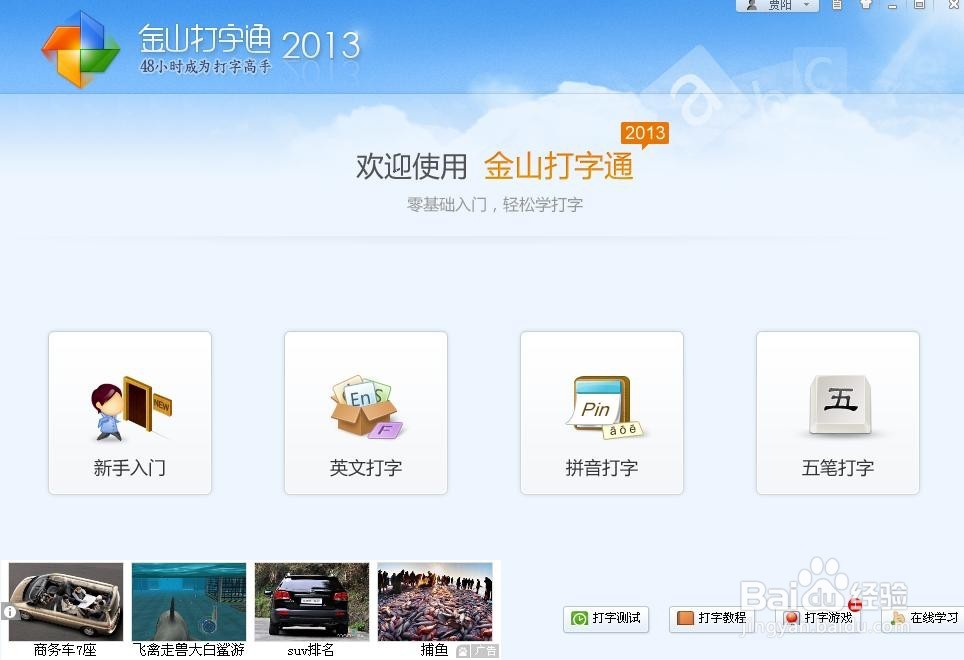
Task: Open the 飞禽走兽大白鲨游 shark ad thumbnail
Action: pyautogui.click(x=189, y=602)
